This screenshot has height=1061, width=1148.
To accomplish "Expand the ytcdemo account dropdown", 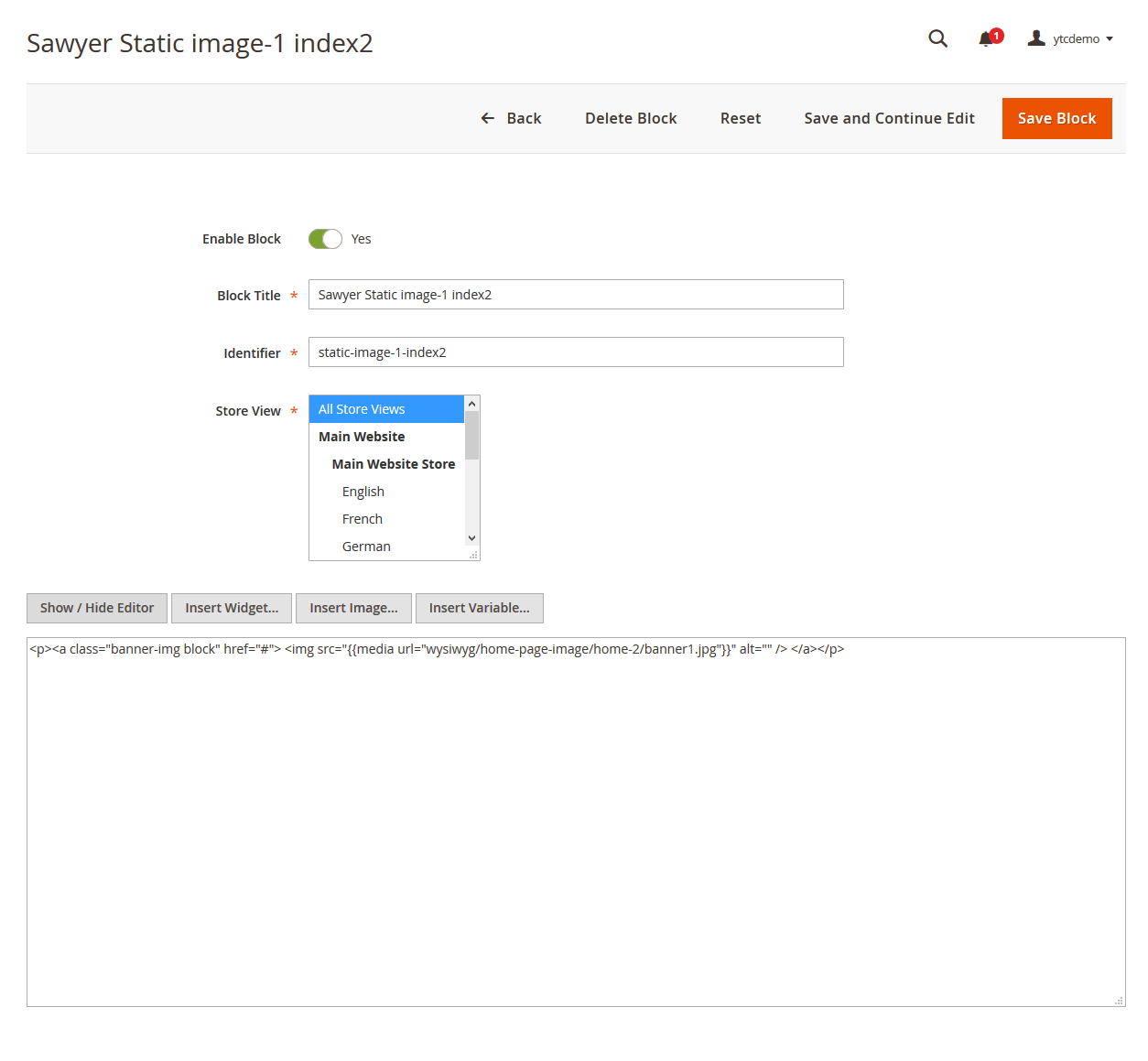I will click(x=1110, y=38).
